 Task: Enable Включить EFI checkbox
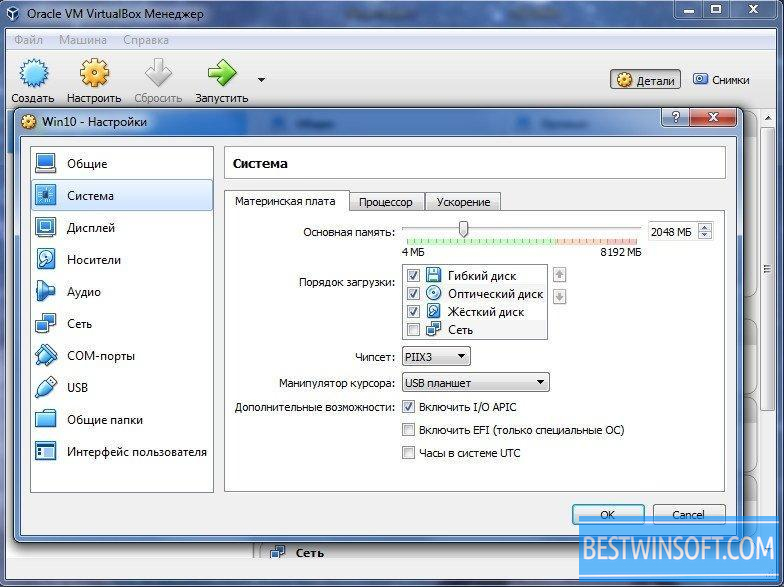[x=408, y=430]
